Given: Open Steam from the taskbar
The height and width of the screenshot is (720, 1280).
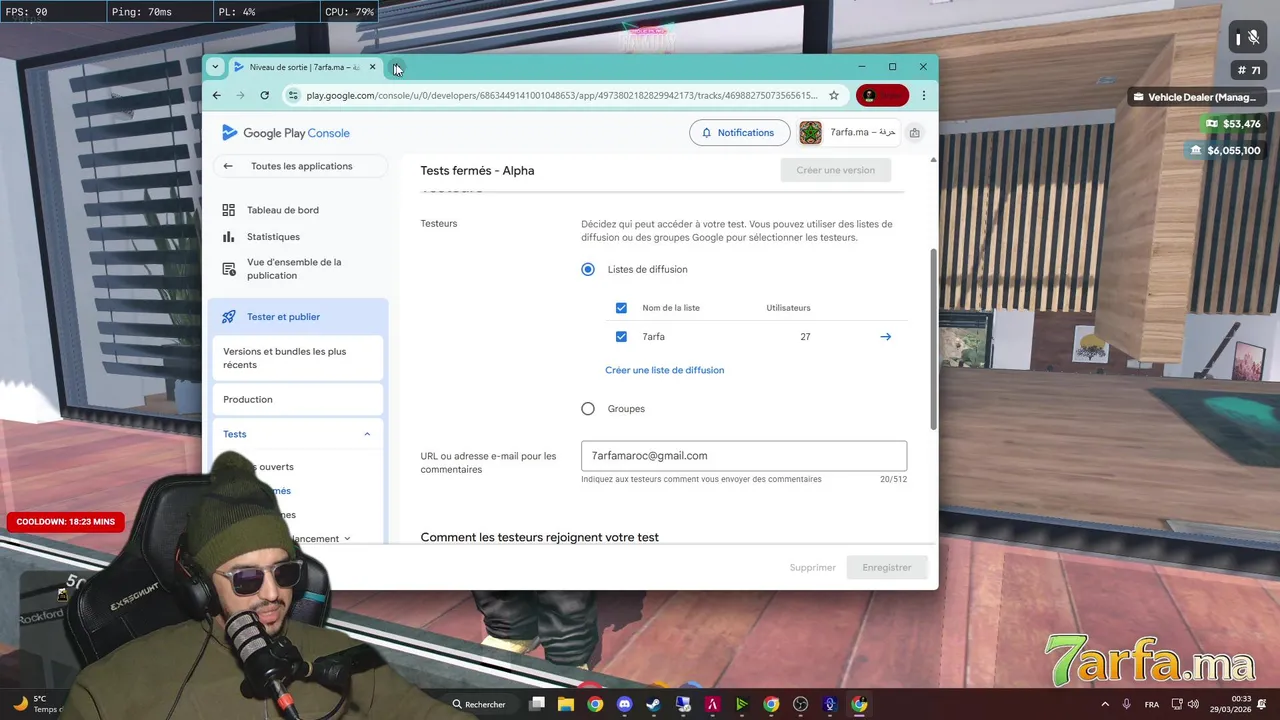Looking at the screenshot, I should 653,704.
